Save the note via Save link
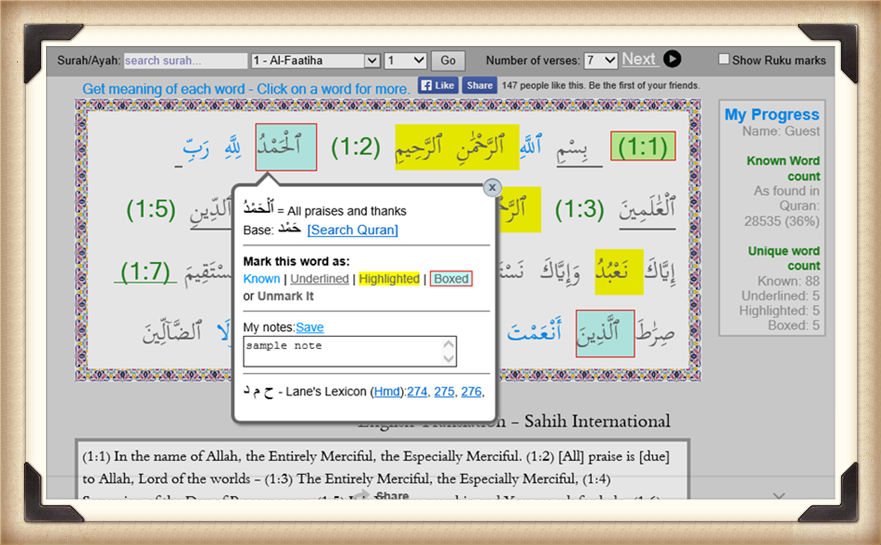 click(310, 327)
